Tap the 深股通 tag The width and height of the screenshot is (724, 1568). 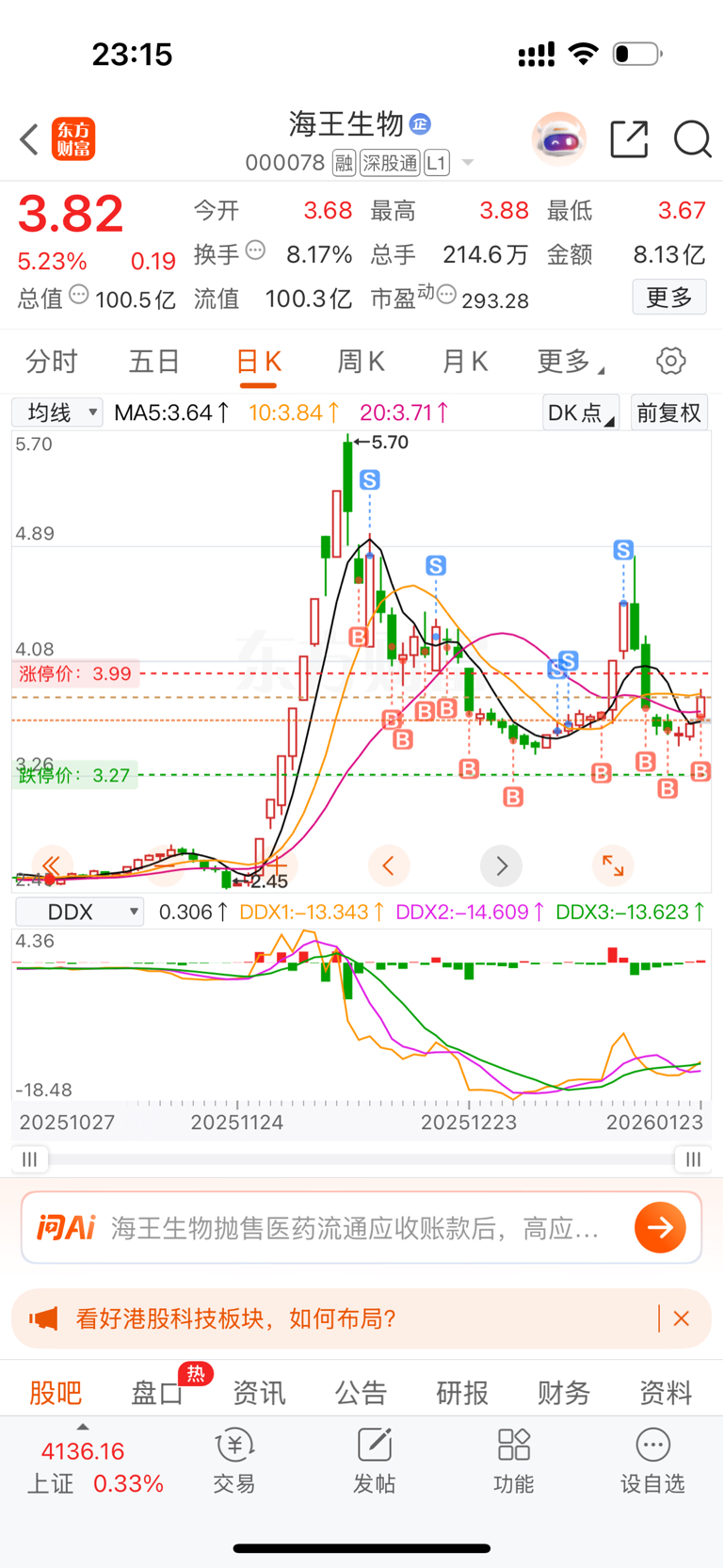tap(390, 163)
